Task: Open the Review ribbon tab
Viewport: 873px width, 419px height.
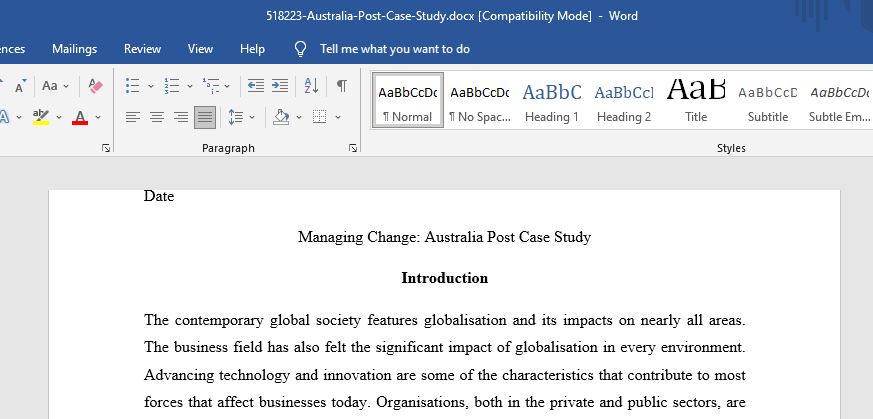Action: tap(143, 49)
